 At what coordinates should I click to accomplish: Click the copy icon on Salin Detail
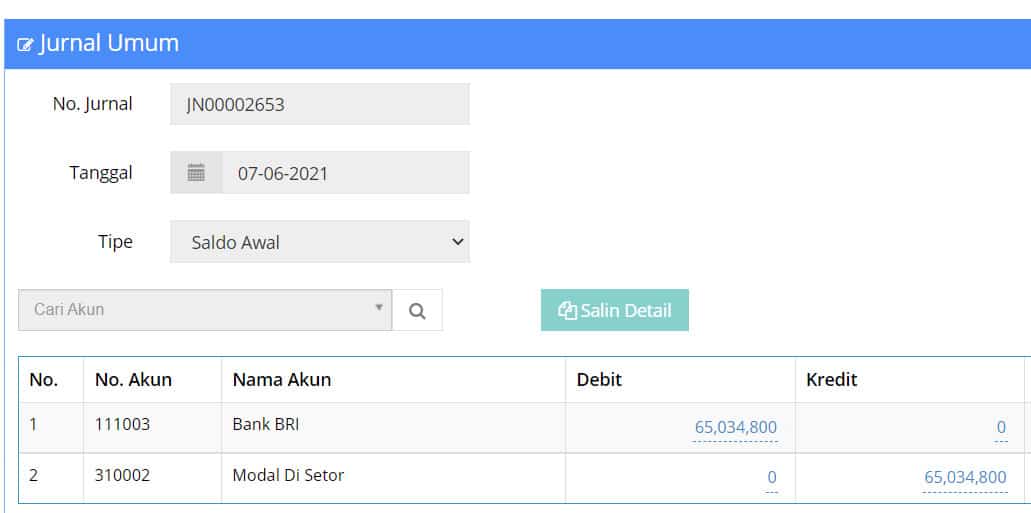click(x=567, y=310)
